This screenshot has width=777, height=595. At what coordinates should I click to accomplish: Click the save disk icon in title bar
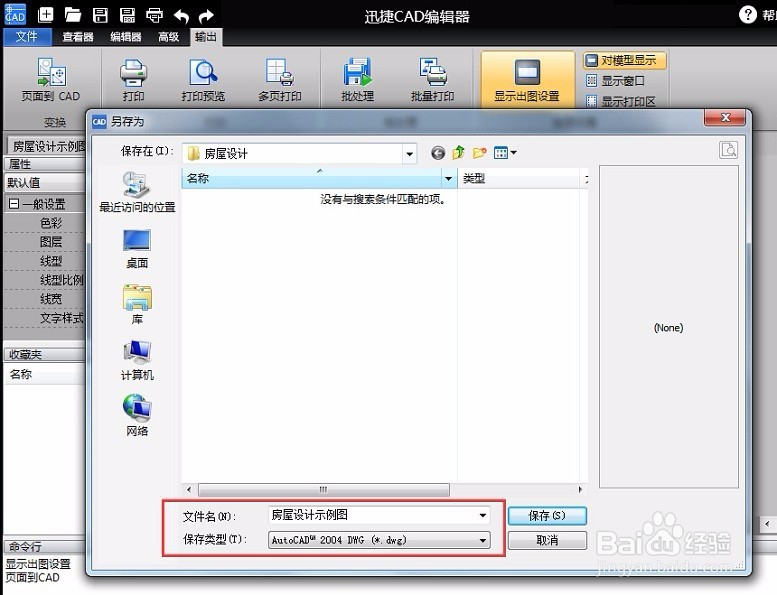point(100,15)
